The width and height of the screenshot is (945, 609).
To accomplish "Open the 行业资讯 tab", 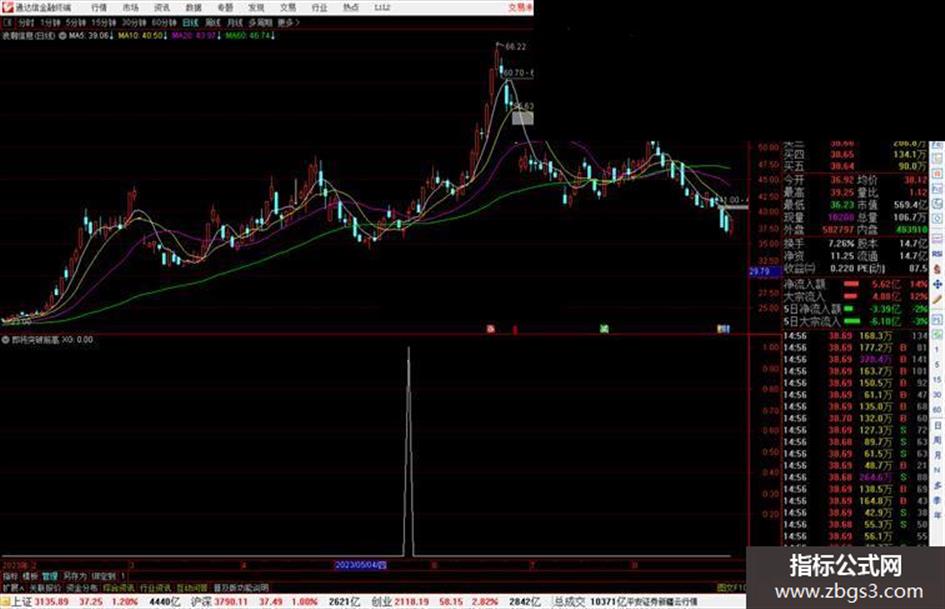I will coord(155,587).
